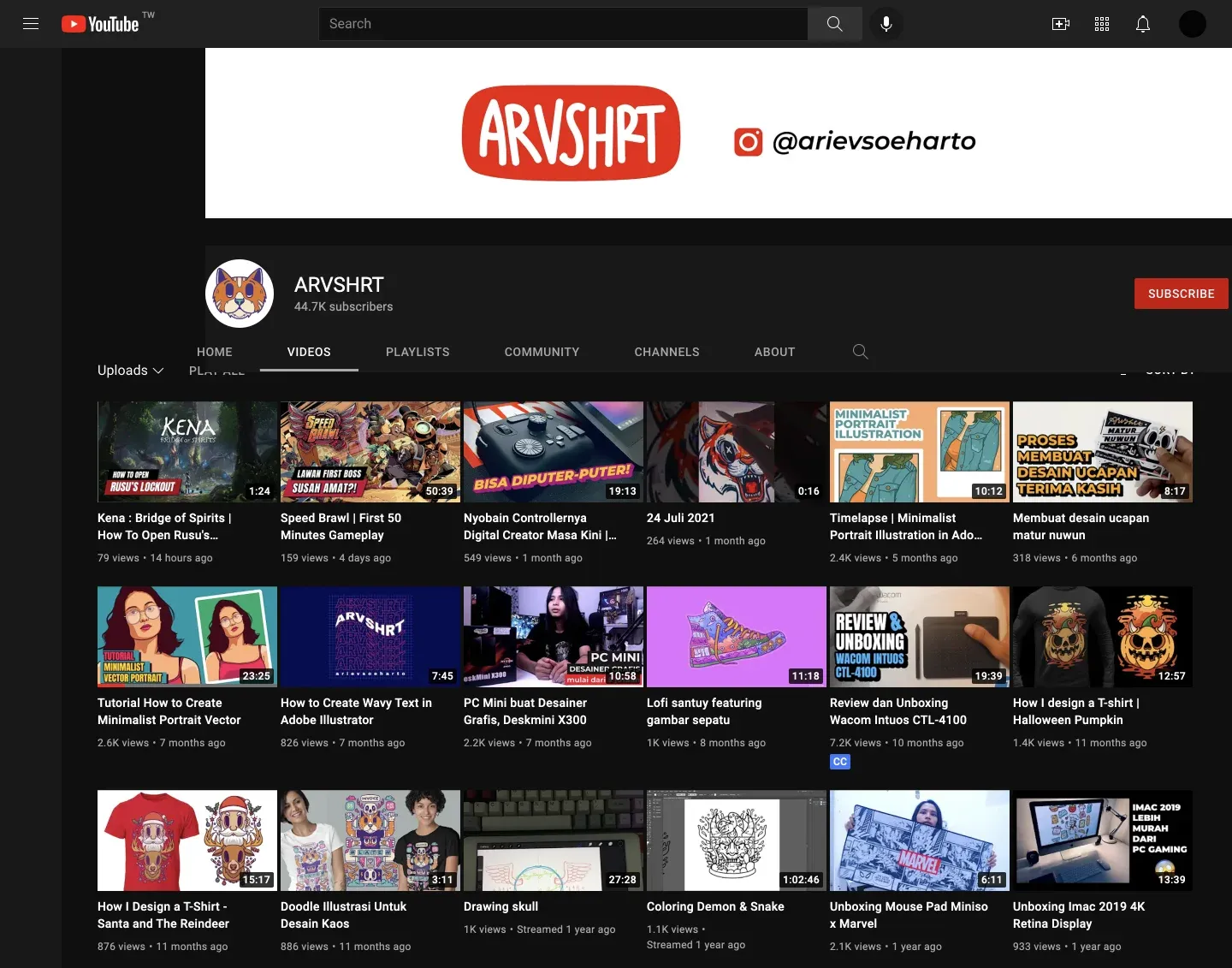Open the About tab

point(774,352)
